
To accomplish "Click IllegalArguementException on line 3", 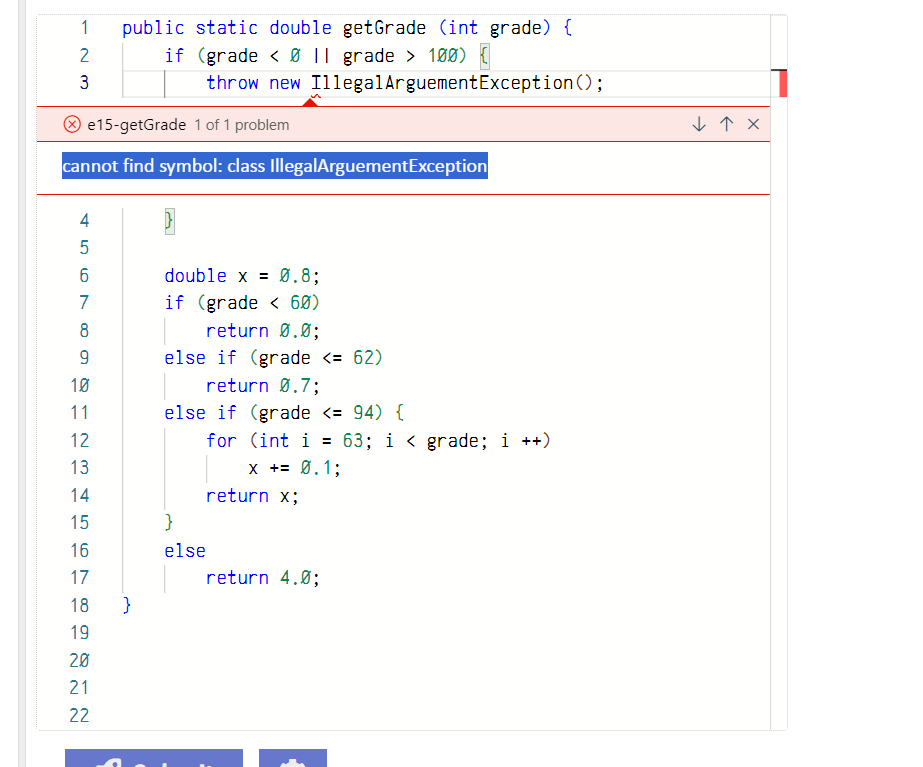I will (442, 83).
